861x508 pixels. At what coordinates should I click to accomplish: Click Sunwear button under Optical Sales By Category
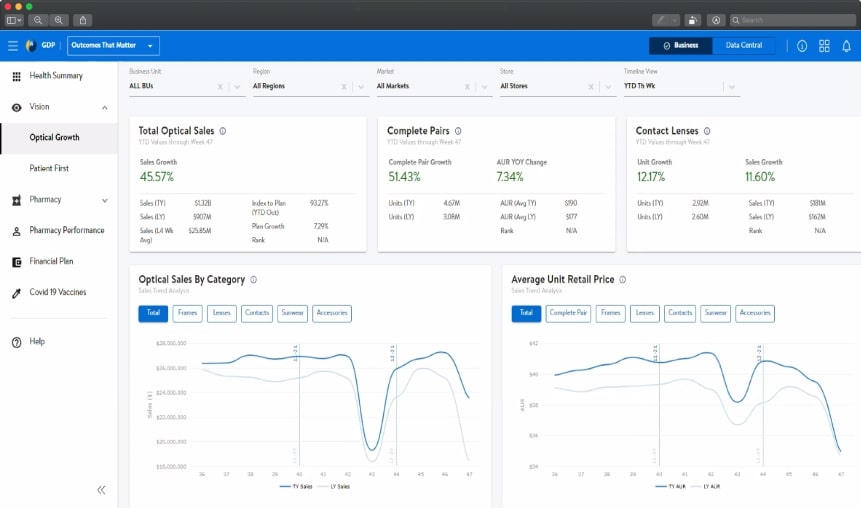pyautogui.click(x=292, y=313)
